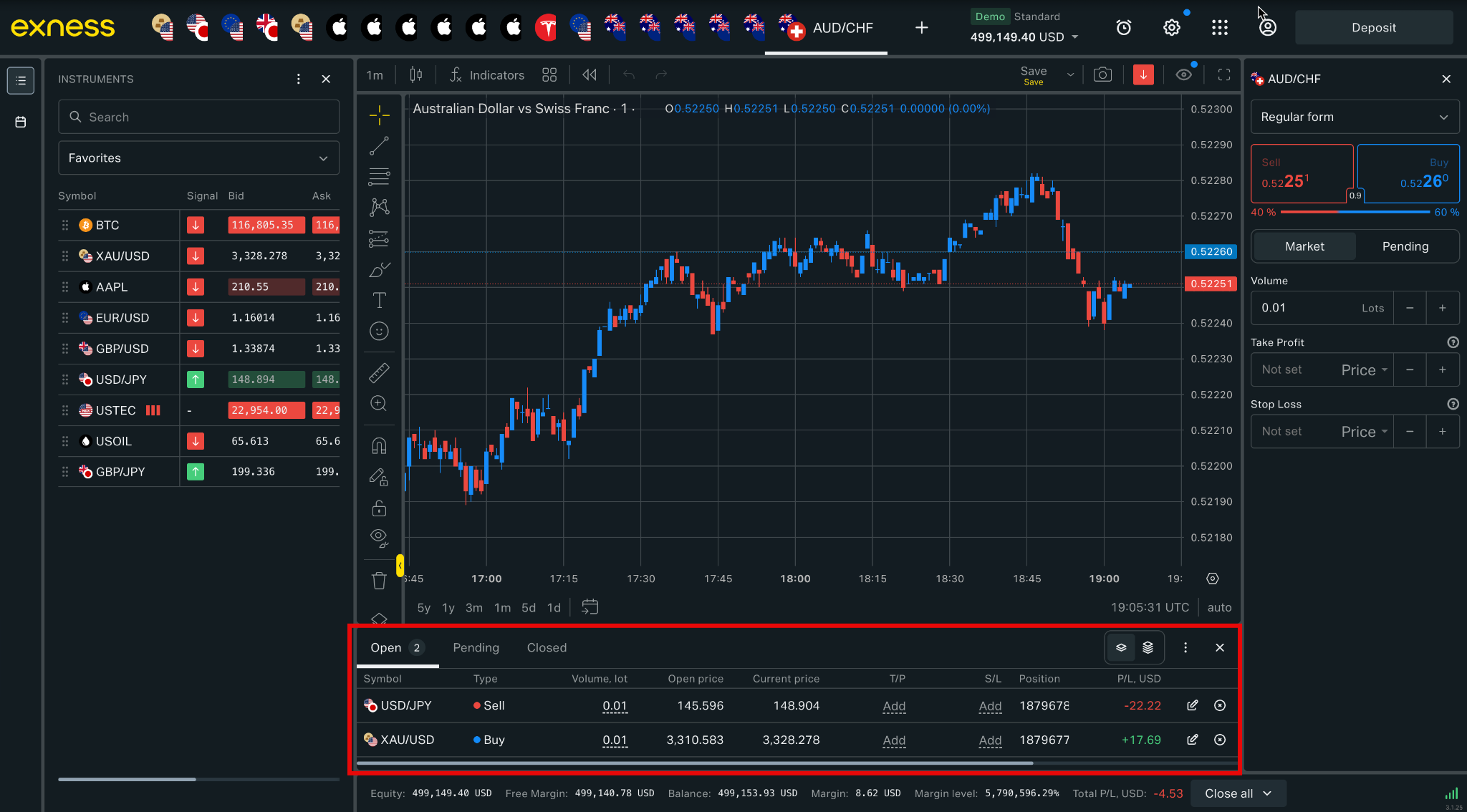Click the red down-arrow button in toolbar
The height and width of the screenshot is (812, 1467).
(1143, 74)
